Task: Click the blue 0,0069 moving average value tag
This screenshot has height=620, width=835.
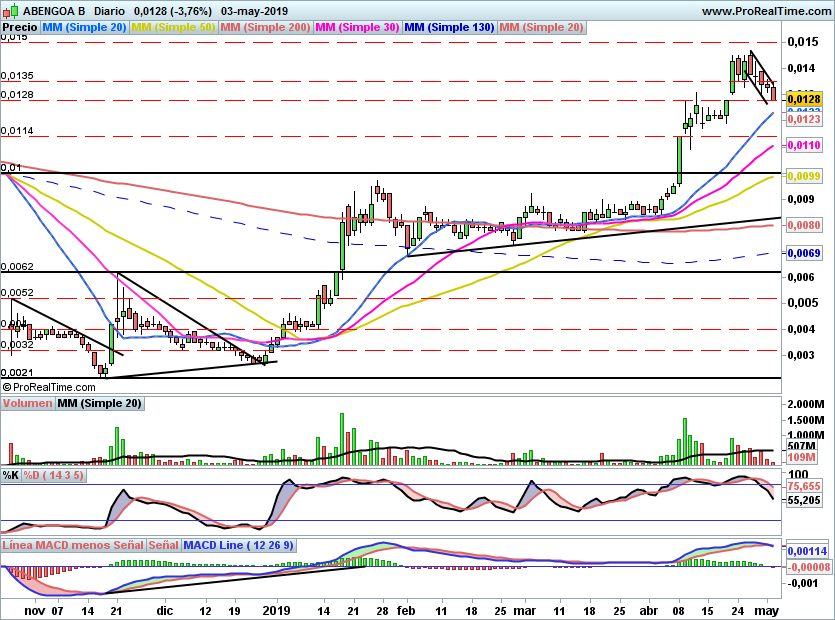Action: tap(804, 252)
